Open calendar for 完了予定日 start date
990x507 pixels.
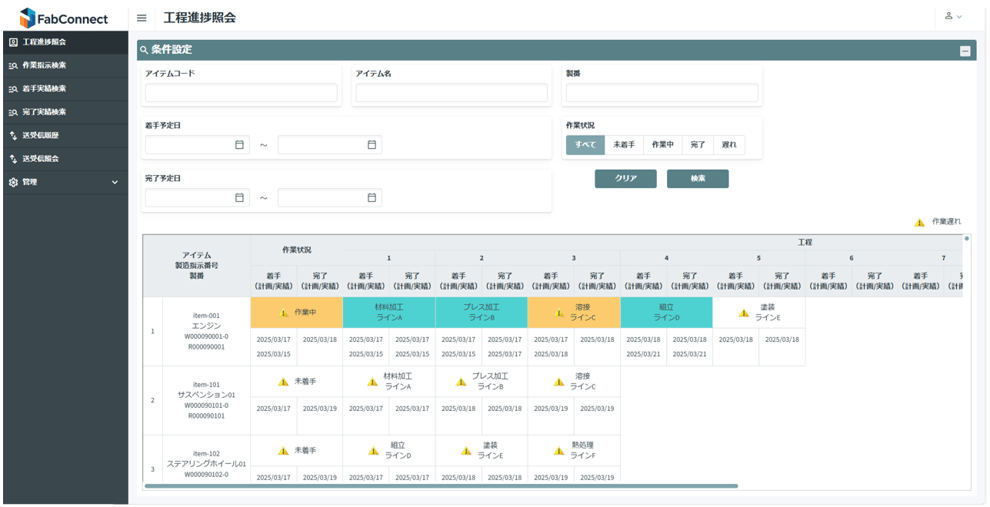(239, 198)
